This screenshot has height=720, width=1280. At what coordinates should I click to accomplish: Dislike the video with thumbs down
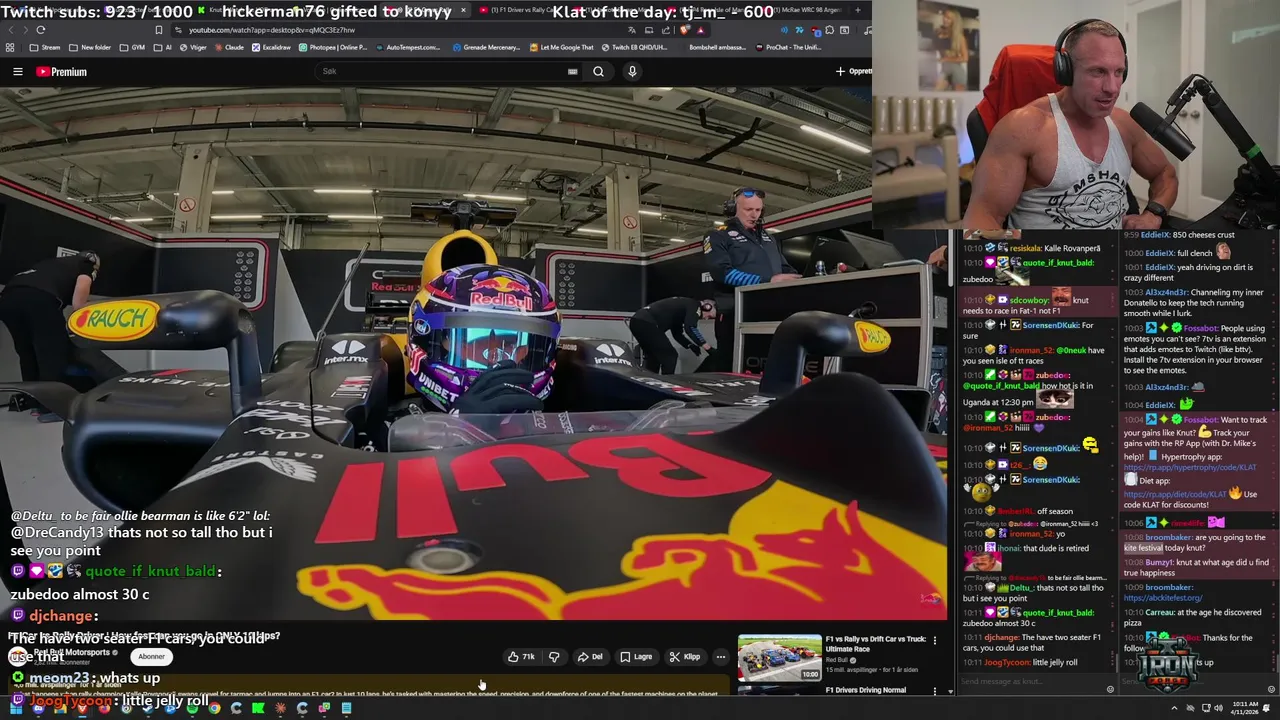point(554,657)
